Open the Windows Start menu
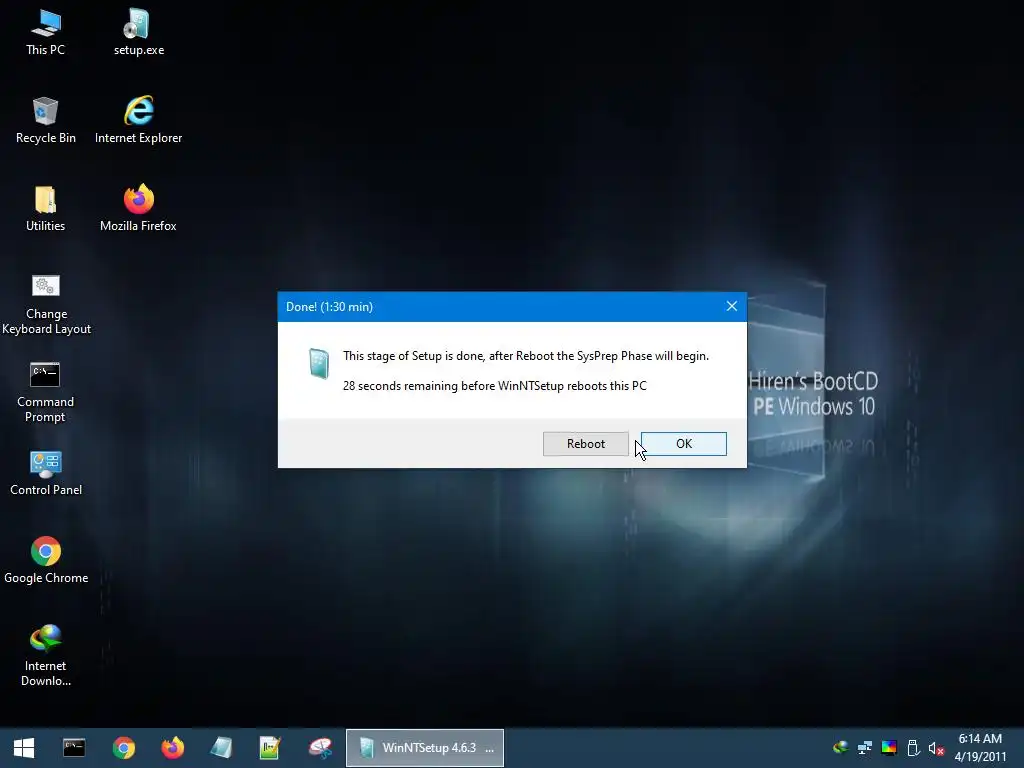The height and width of the screenshot is (768, 1024). point(24,748)
